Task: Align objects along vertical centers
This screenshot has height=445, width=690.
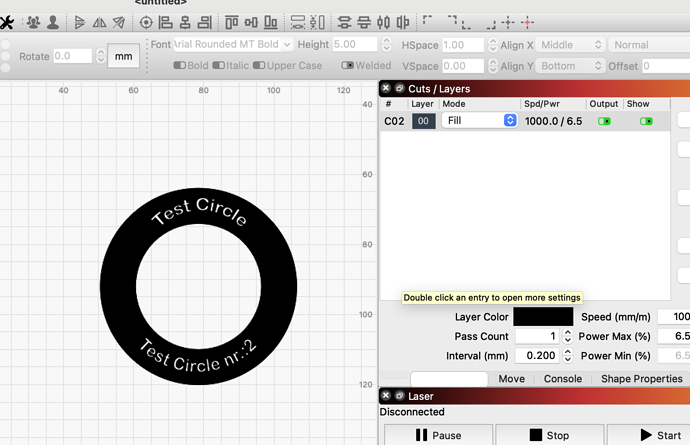Action: [x=251, y=22]
